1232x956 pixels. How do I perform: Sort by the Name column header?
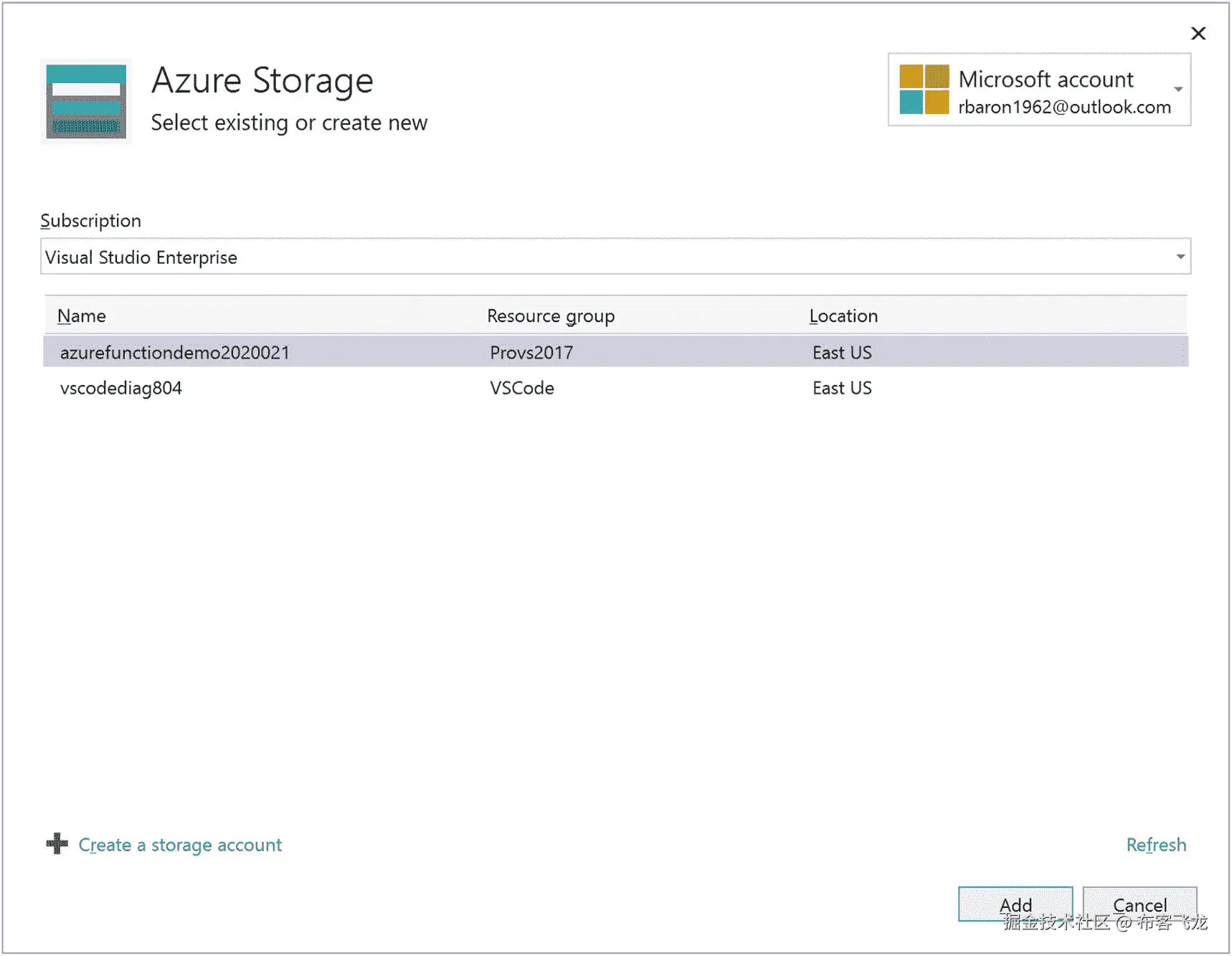82,316
